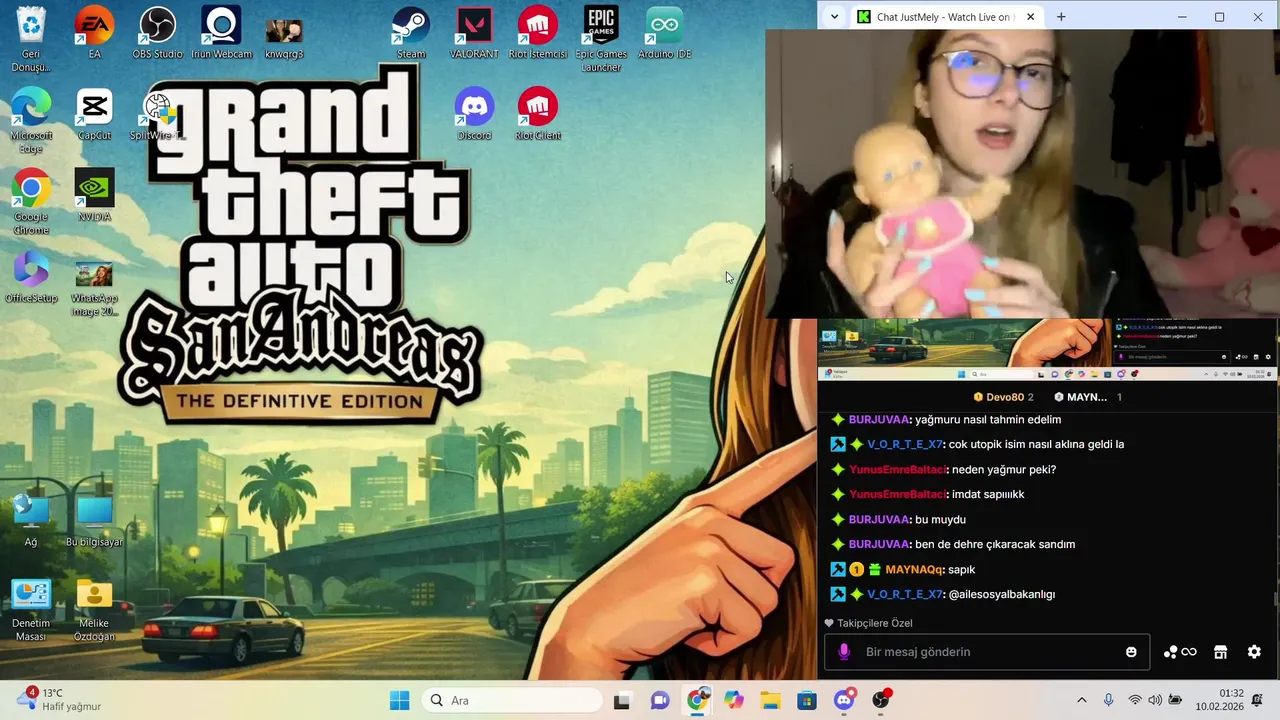Open the Ağ network desktop icon
The width and height of the screenshot is (1280, 720).
31,520
